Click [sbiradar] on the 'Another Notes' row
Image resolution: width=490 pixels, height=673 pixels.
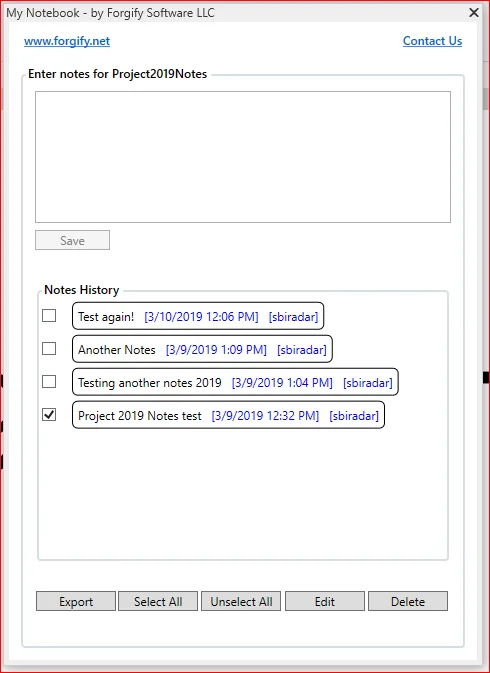point(302,350)
